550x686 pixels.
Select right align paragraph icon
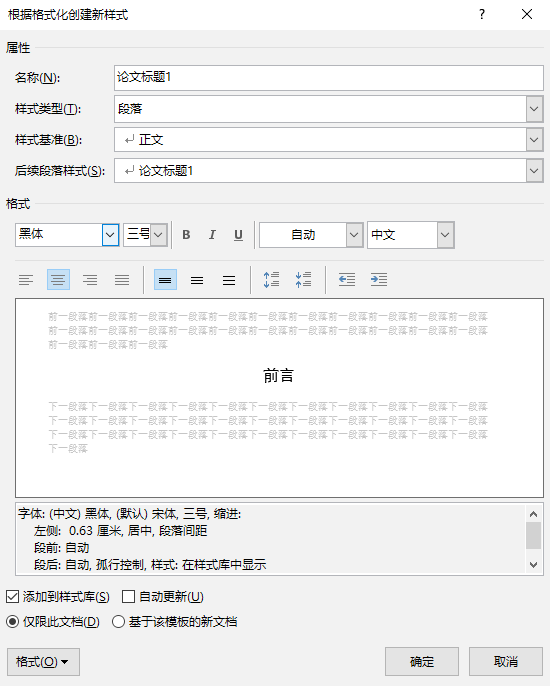(x=90, y=280)
